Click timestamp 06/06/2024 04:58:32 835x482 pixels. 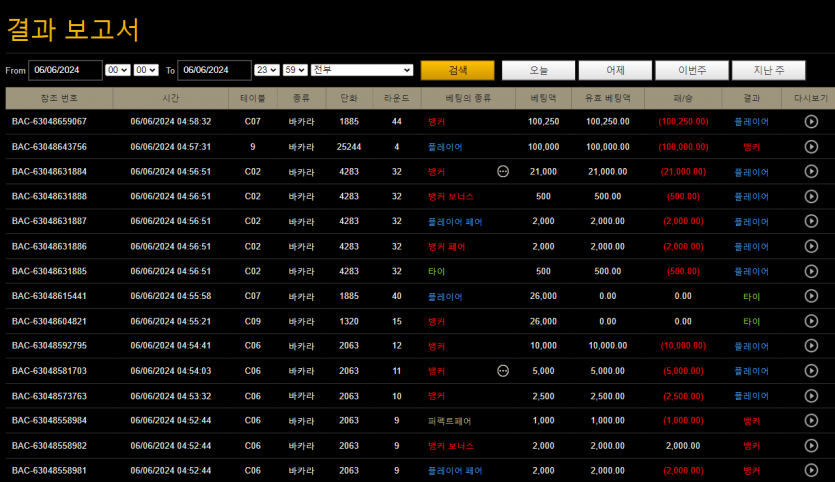tap(170, 121)
